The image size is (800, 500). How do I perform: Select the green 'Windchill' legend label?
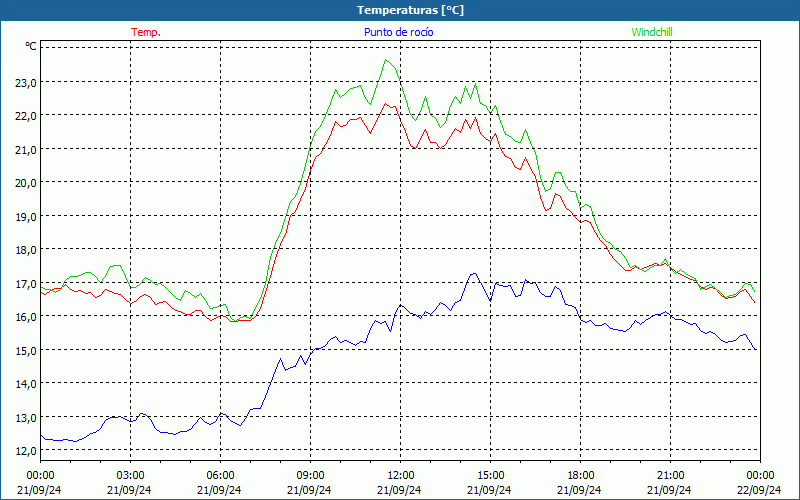652,32
